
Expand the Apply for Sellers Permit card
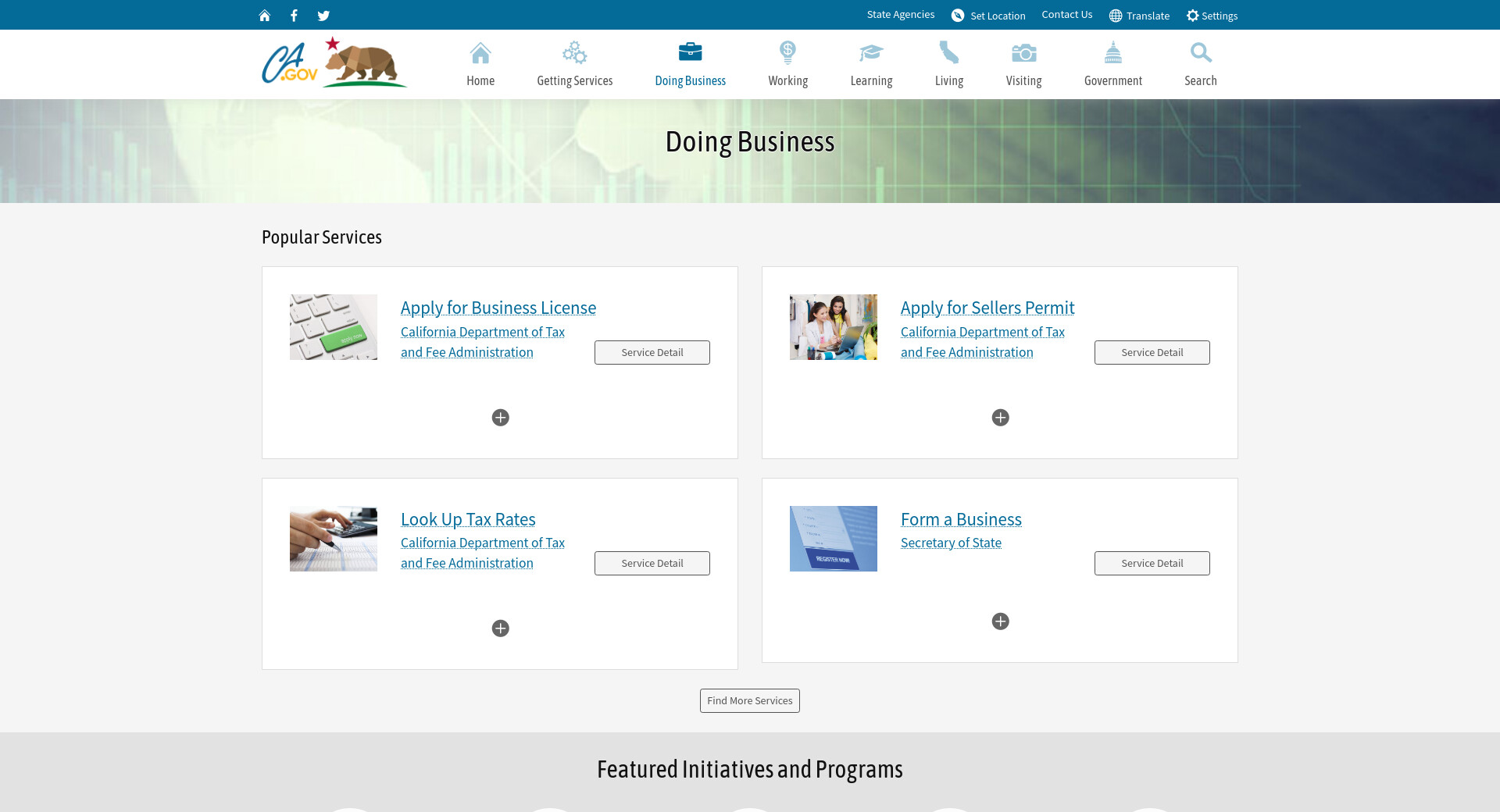coord(1000,418)
